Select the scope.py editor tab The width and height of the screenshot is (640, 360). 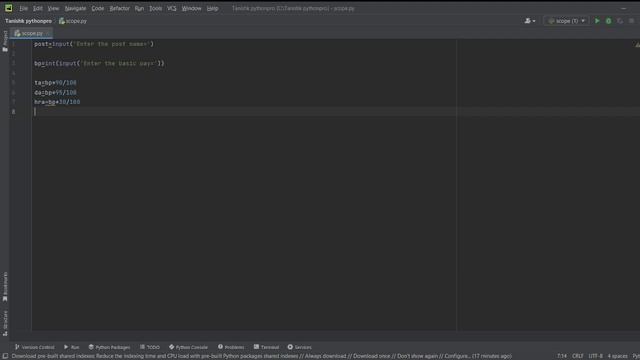31,33
